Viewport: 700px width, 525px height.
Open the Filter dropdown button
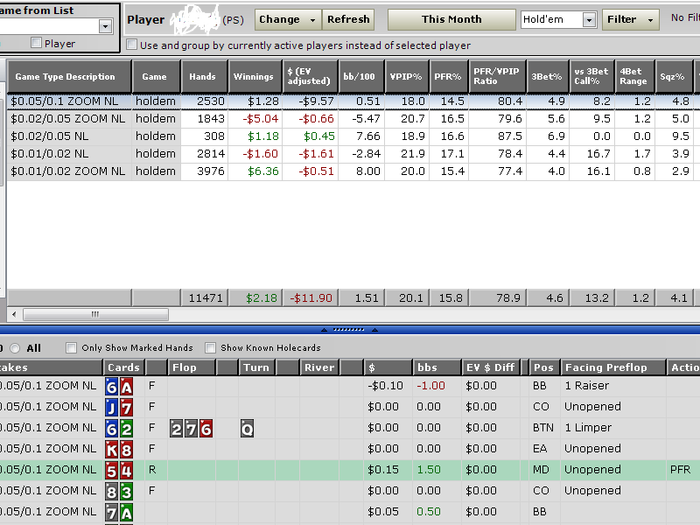[630, 20]
